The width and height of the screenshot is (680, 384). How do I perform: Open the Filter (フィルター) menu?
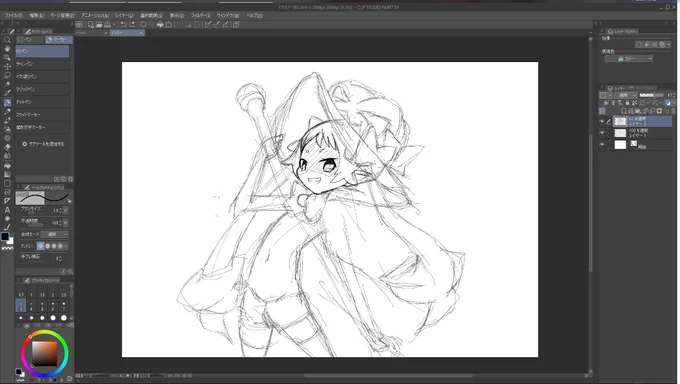tap(200, 16)
